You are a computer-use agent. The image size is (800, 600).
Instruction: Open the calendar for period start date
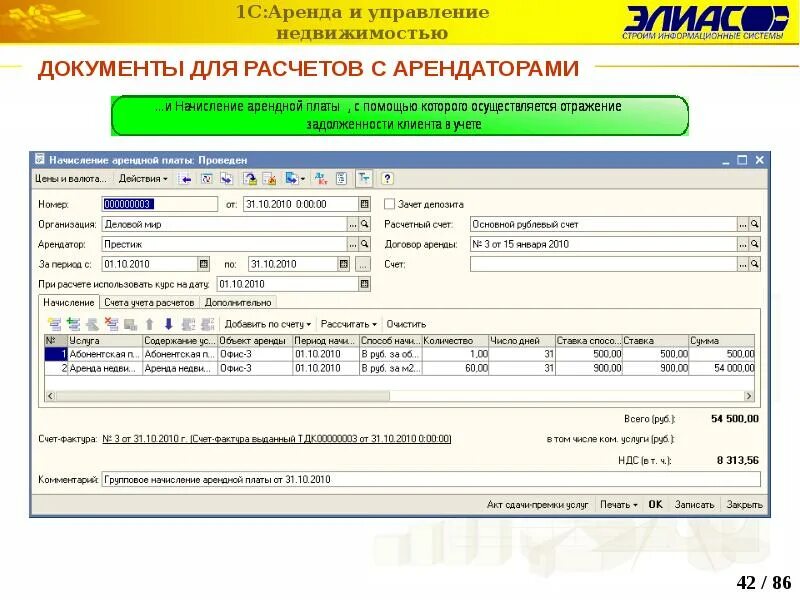coord(204,264)
